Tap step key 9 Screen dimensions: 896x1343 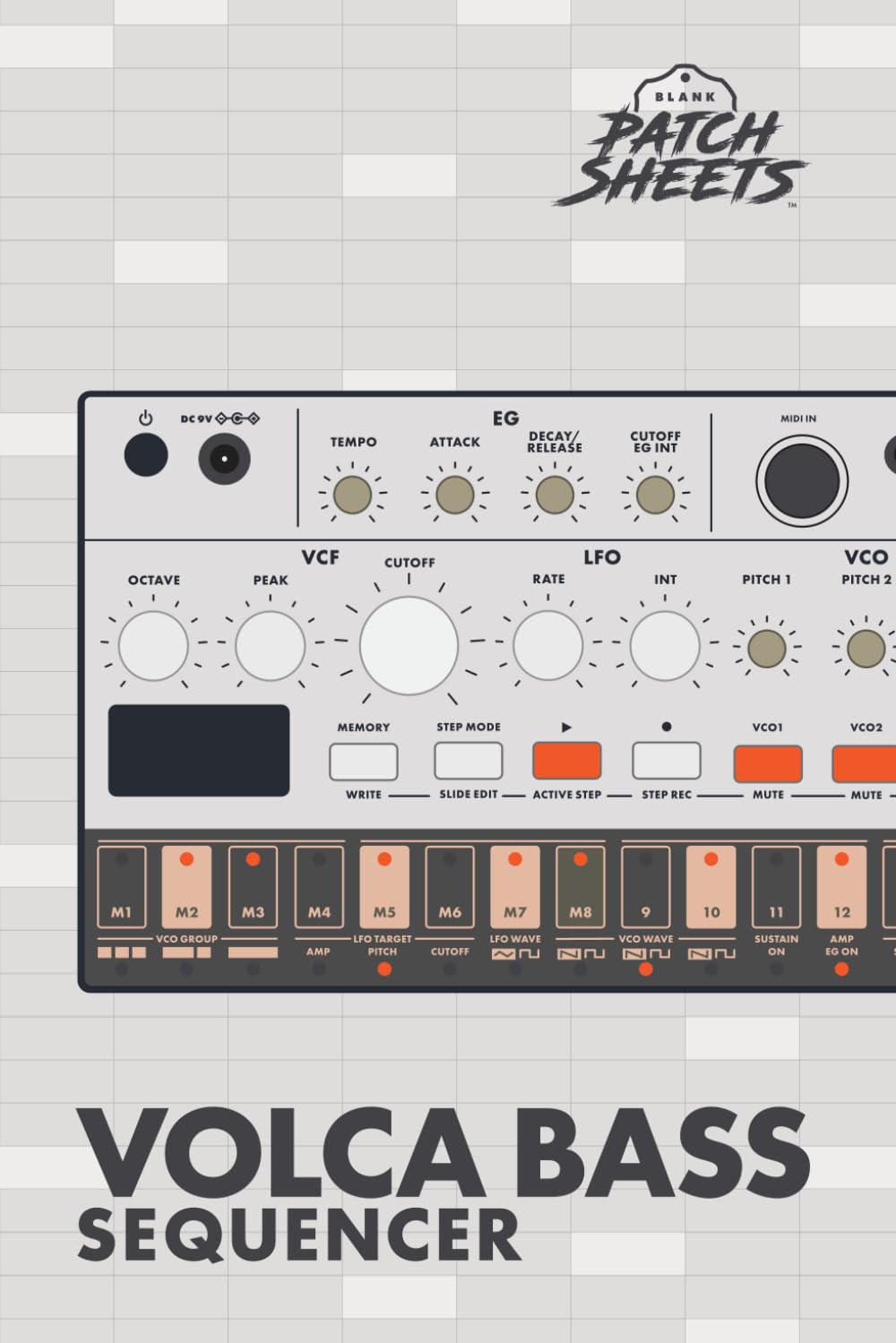point(646,887)
